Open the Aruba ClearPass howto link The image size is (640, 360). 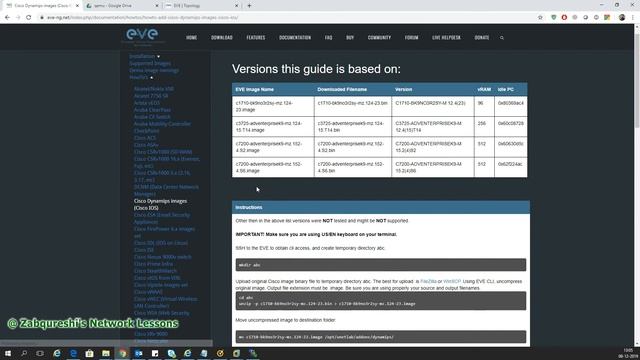click(x=152, y=110)
